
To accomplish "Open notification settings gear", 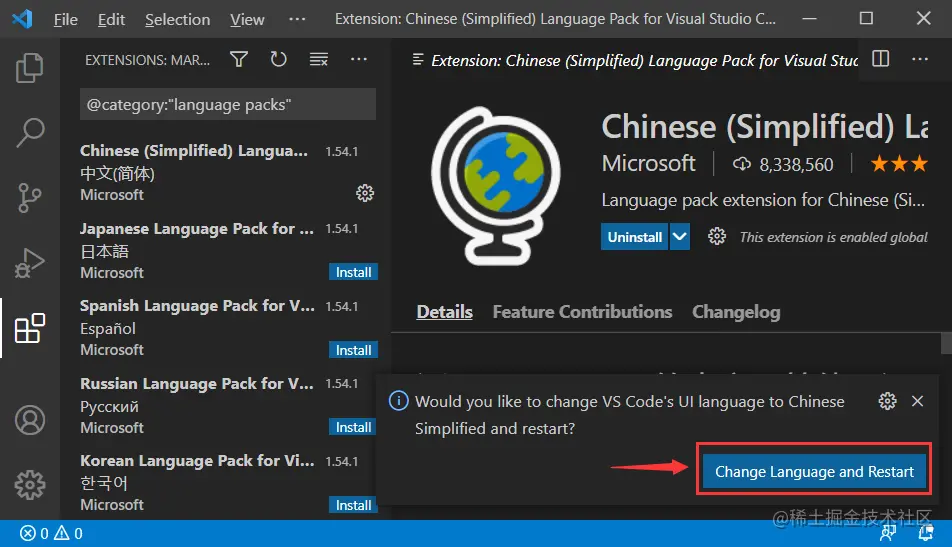I will 887,401.
